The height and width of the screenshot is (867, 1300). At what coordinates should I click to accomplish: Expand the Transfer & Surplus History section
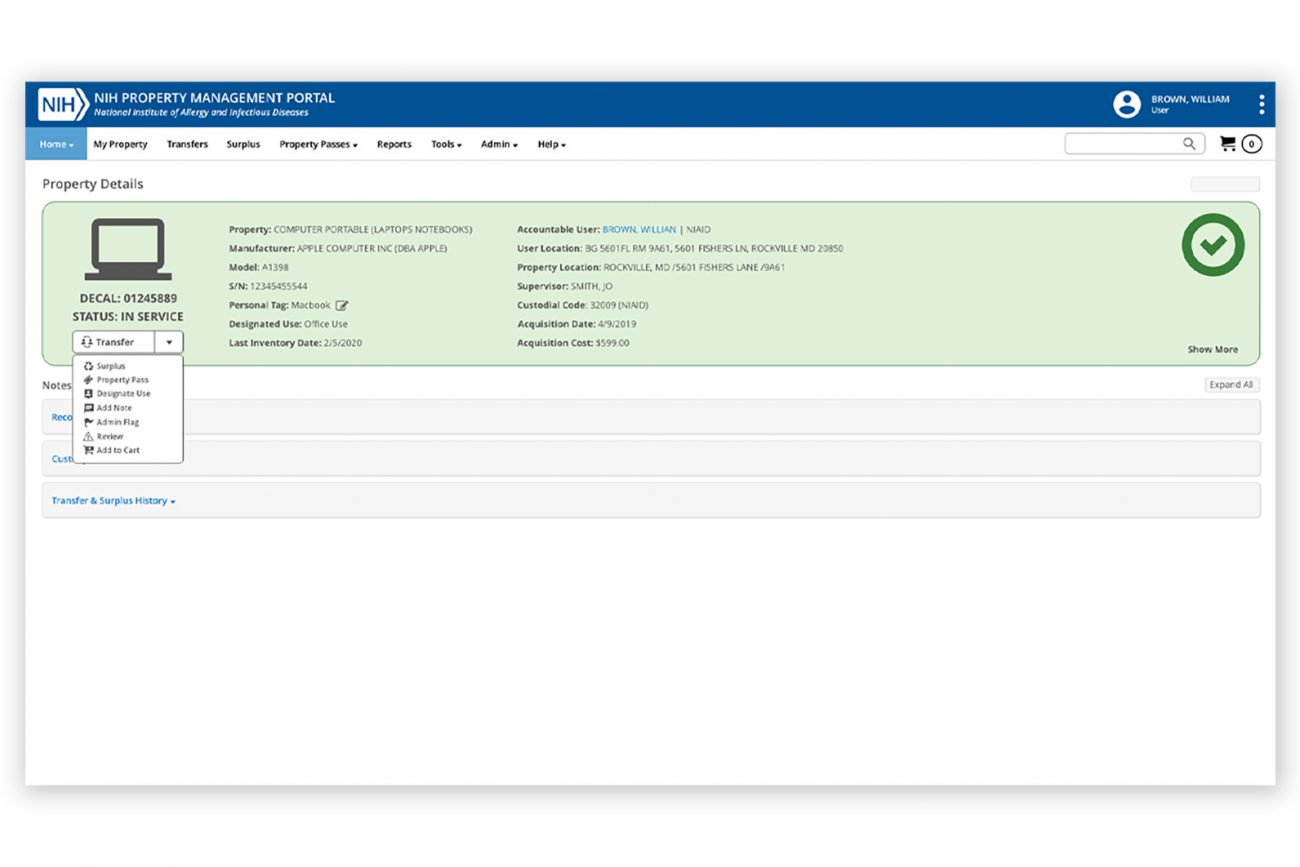pos(113,501)
